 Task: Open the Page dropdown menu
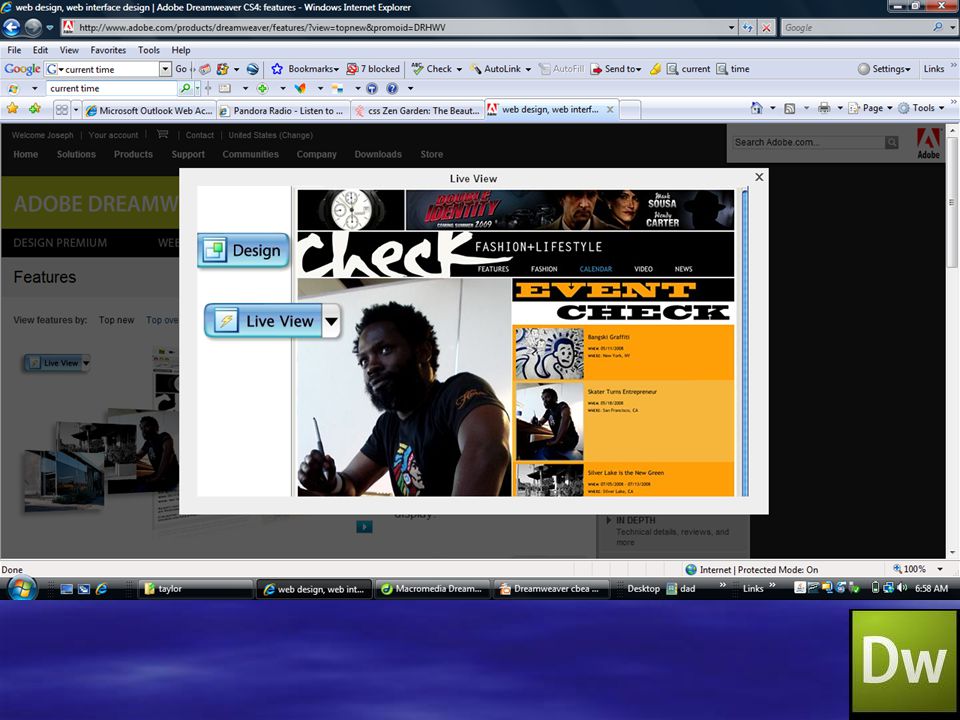pos(870,108)
